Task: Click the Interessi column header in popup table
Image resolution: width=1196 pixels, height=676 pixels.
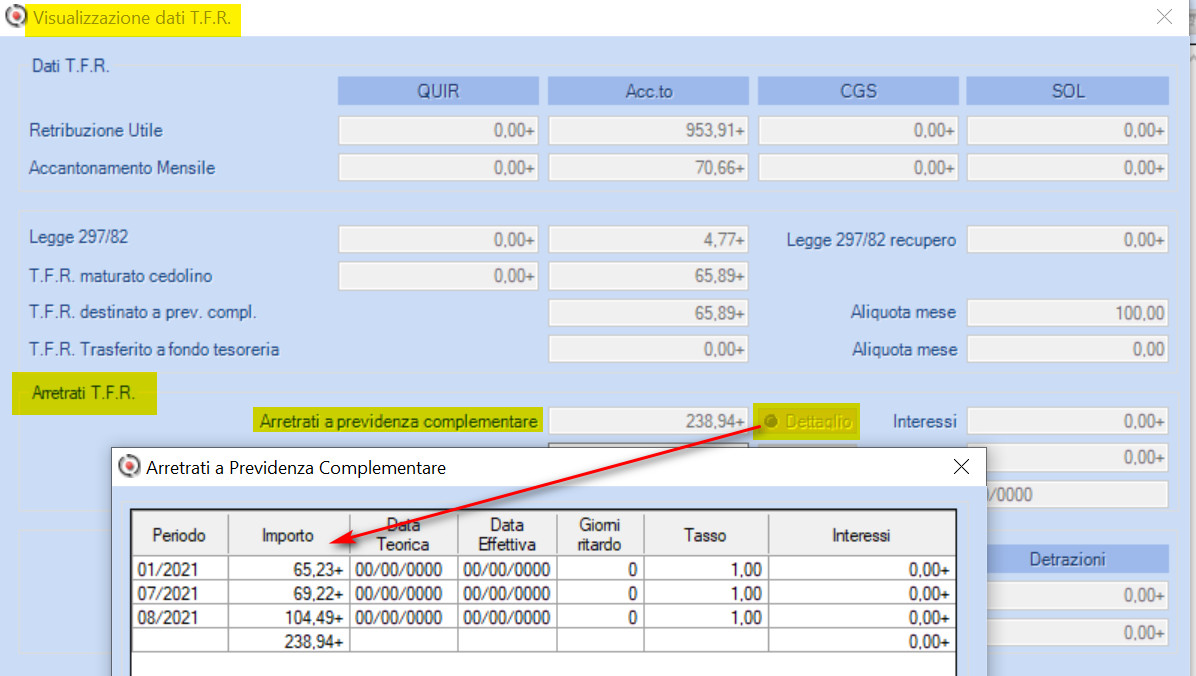Action: [x=861, y=535]
